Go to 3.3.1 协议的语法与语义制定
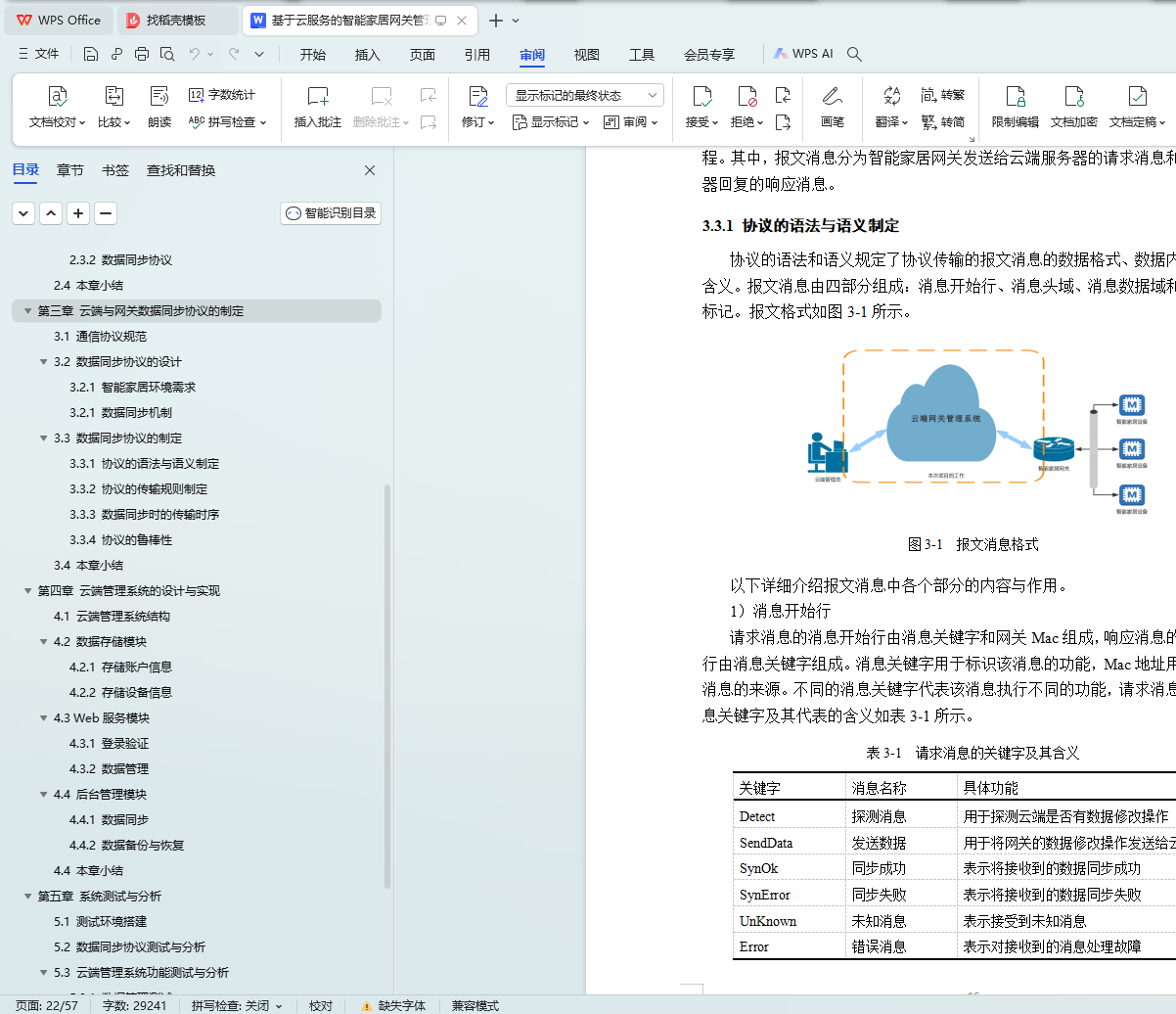This screenshot has height=1014, width=1176. (x=144, y=464)
